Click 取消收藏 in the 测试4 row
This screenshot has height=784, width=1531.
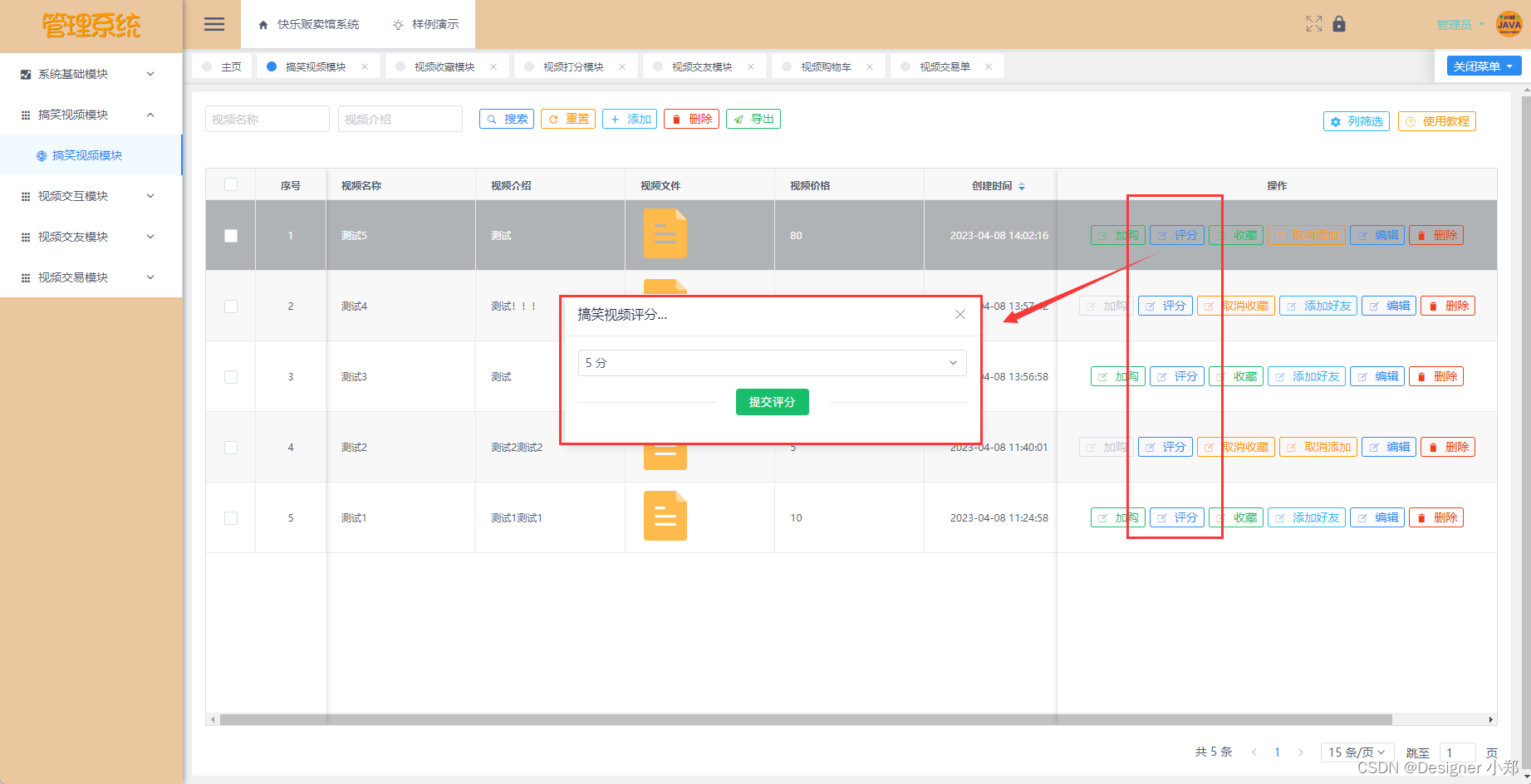click(x=1236, y=306)
